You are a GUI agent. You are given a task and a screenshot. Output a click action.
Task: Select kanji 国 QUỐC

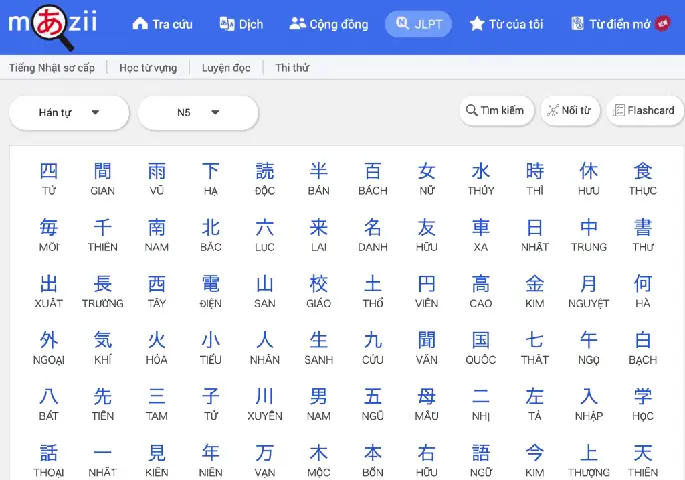click(481, 348)
